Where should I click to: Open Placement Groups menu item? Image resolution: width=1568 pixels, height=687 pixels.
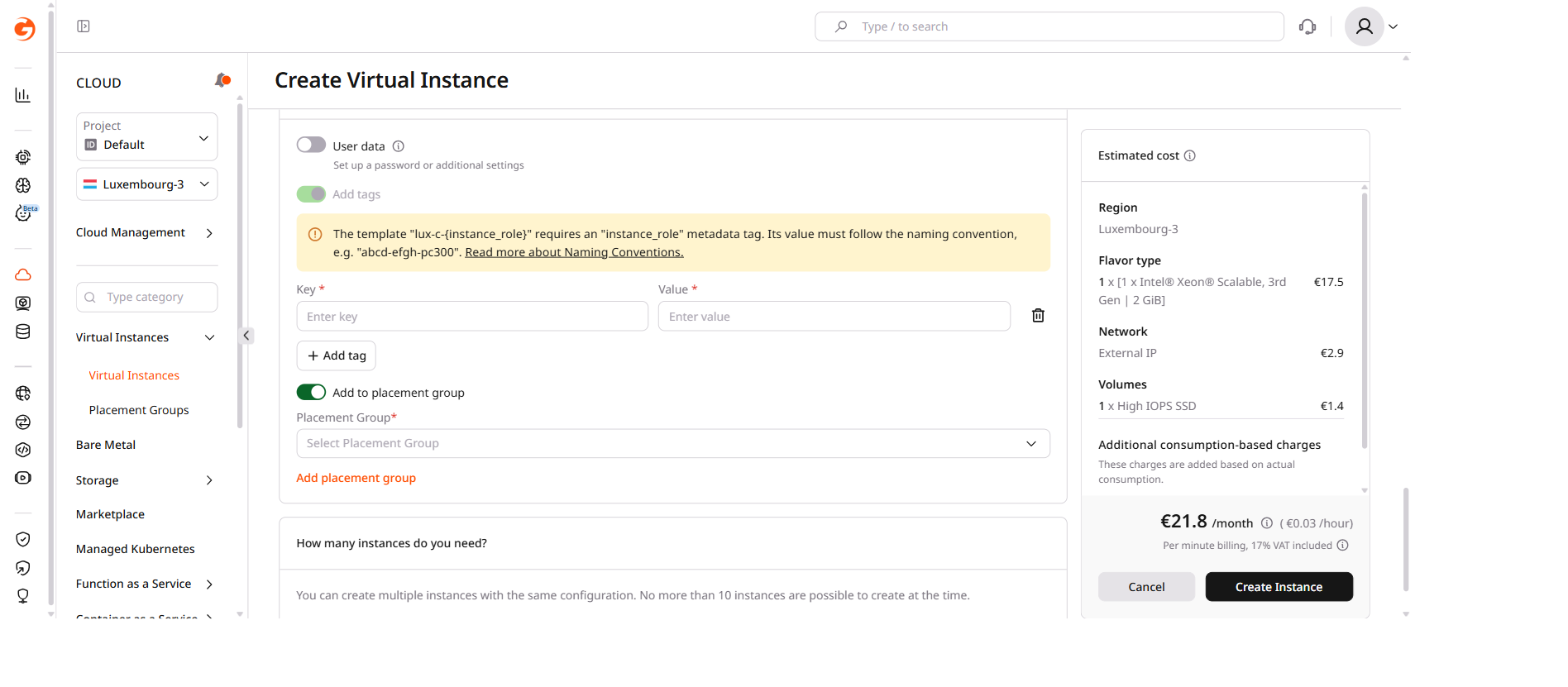pyautogui.click(x=139, y=410)
